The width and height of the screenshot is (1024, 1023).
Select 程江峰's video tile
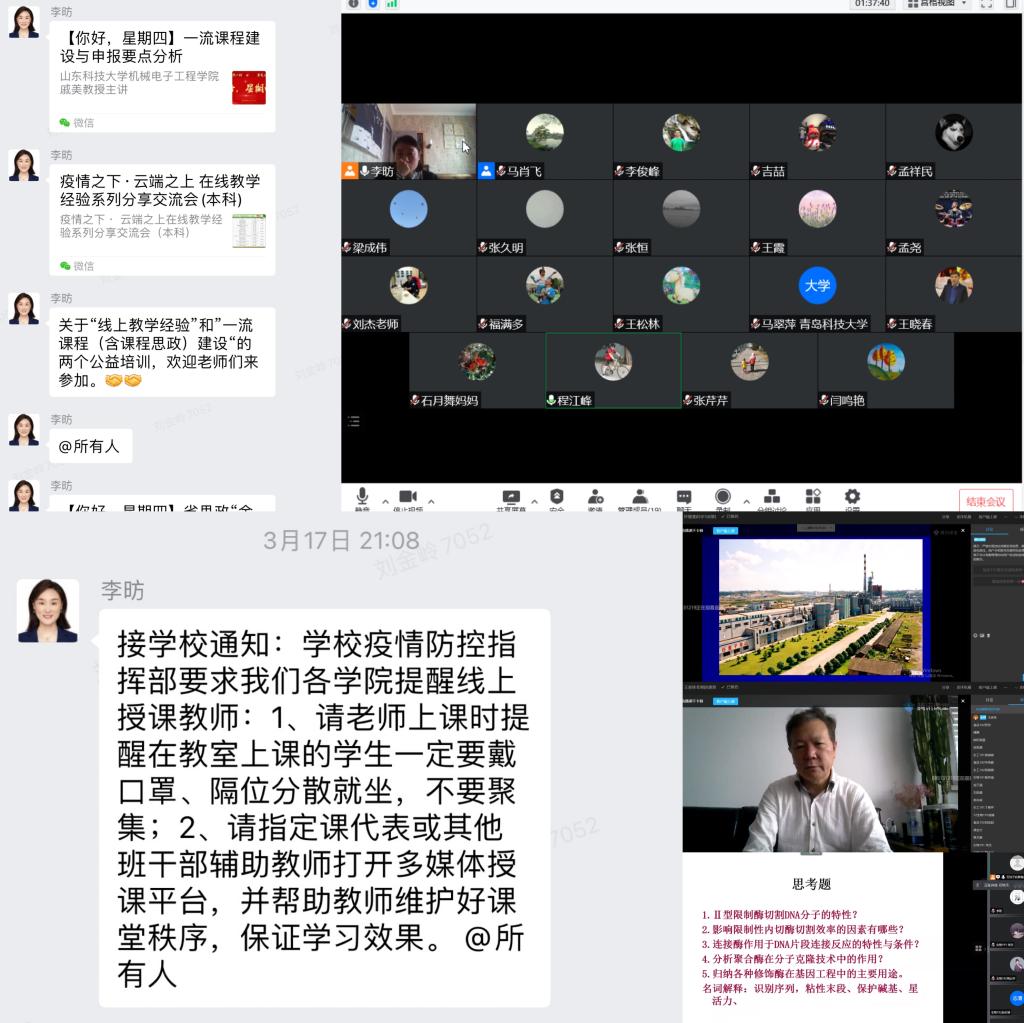pos(613,371)
